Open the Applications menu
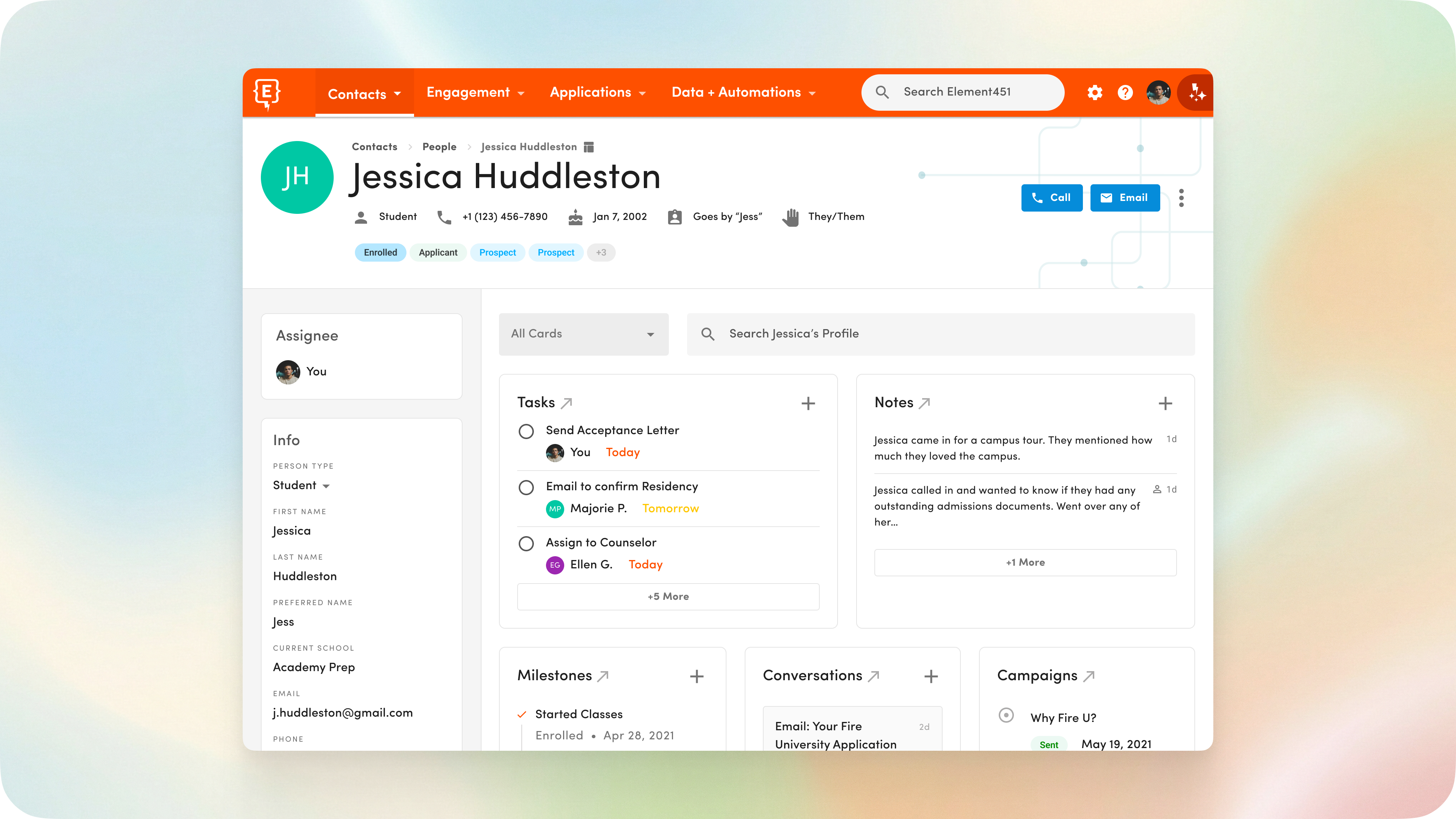Viewport: 1456px width, 819px height. (597, 93)
